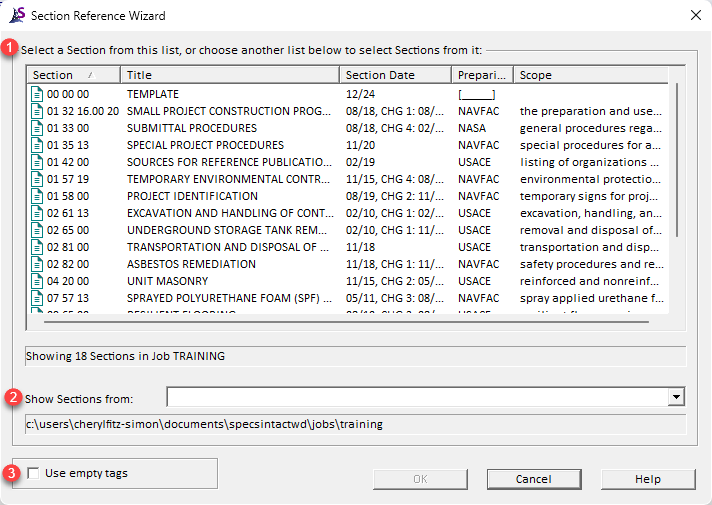Click date 11/20 in Special Project row
712x505 pixels.
(361, 145)
